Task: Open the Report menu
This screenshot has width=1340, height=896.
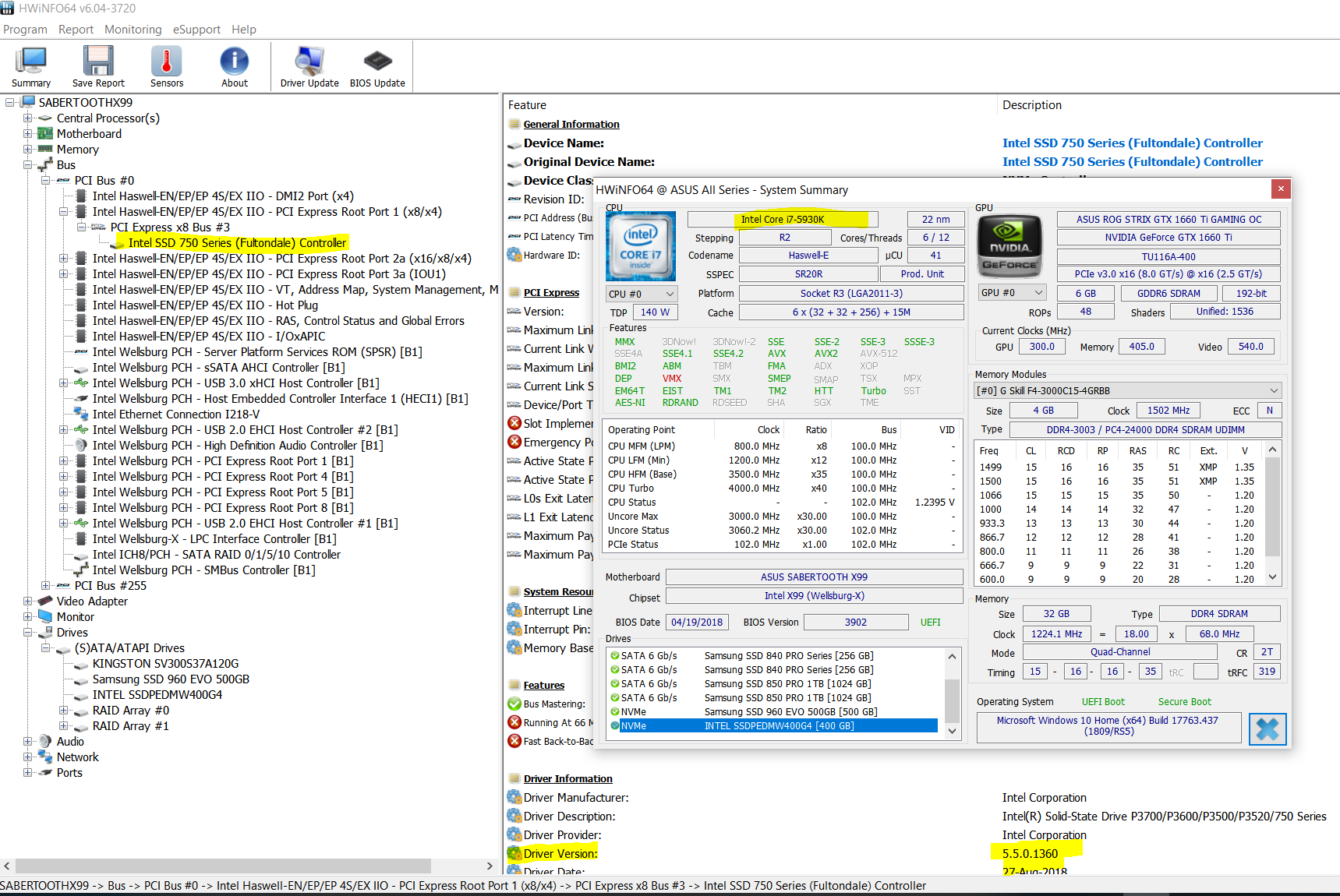Action: pos(76,30)
